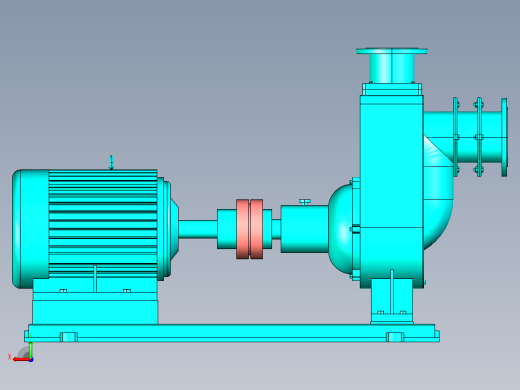Select the pump support foot bracket
This screenshot has width=520, height=390.
pyautogui.click(x=392, y=301)
